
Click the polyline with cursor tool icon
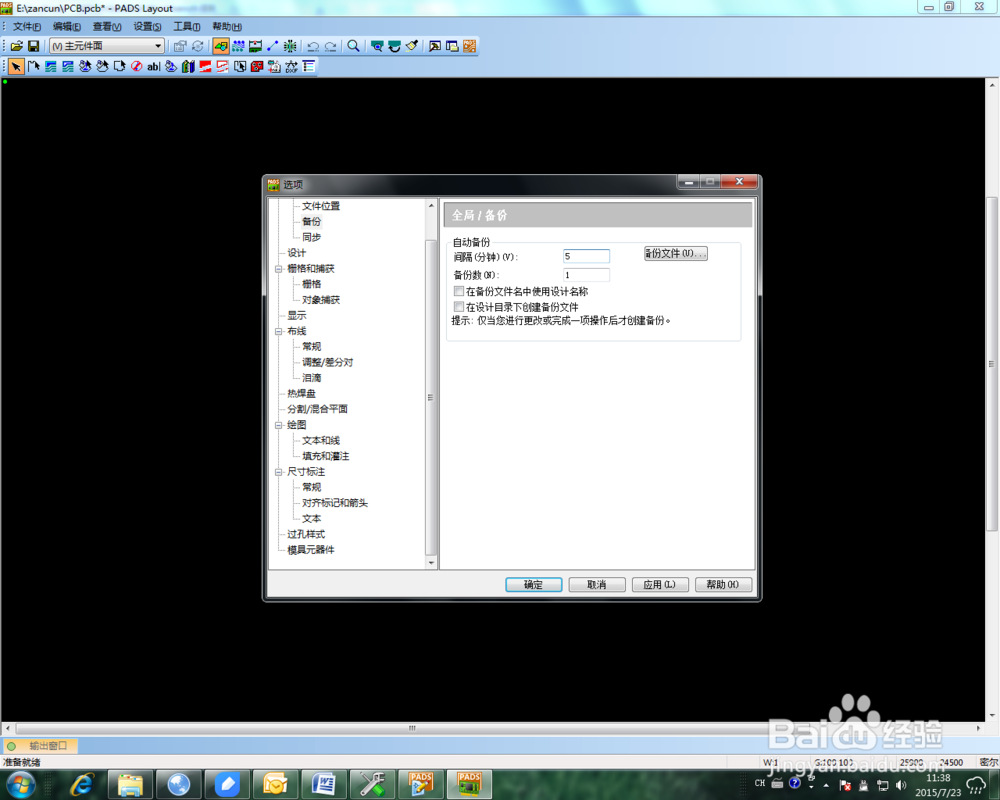tap(33, 66)
